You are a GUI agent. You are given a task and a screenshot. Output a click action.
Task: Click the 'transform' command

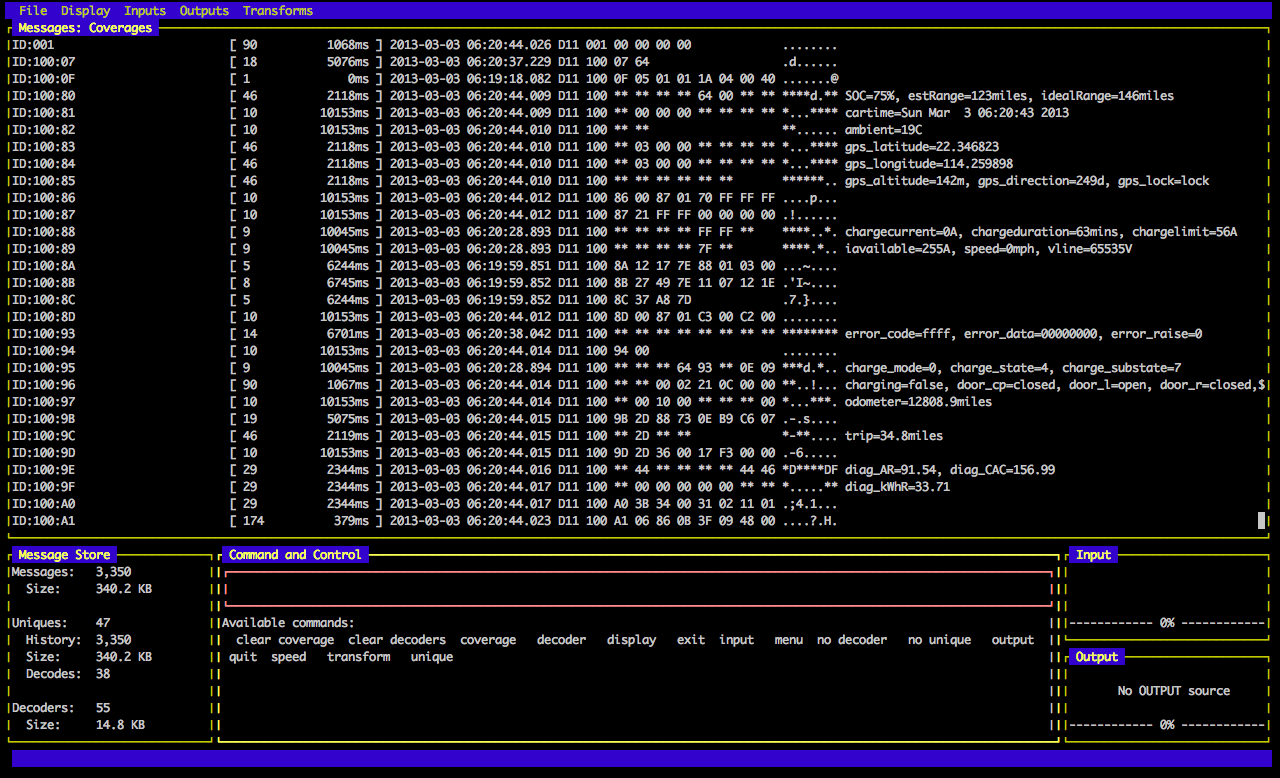358,657
